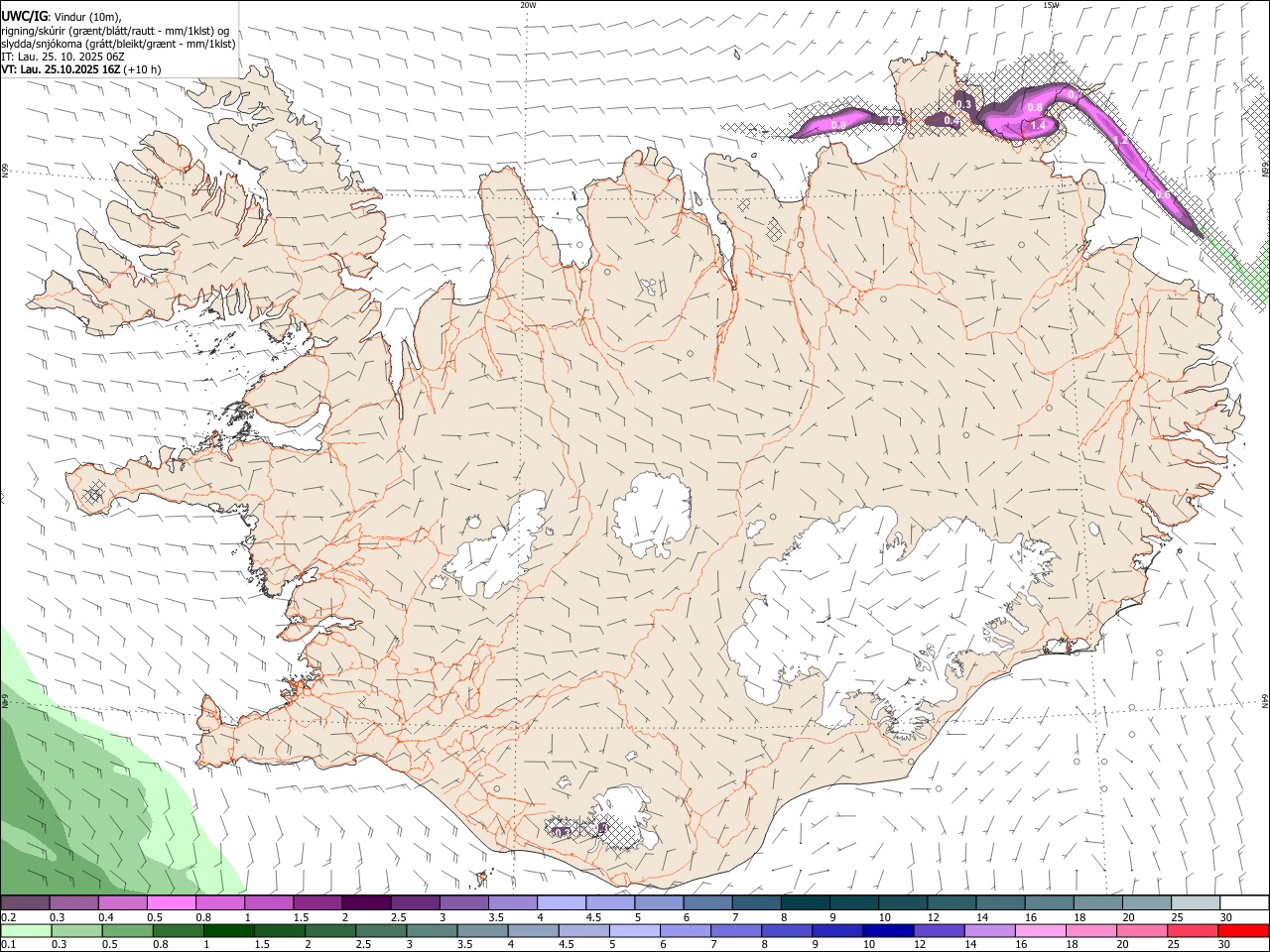This screenshot has width=1270, height=952.
Task: Click the 0.8 magenta swatch in snow legend
Action: click(220, 902)
